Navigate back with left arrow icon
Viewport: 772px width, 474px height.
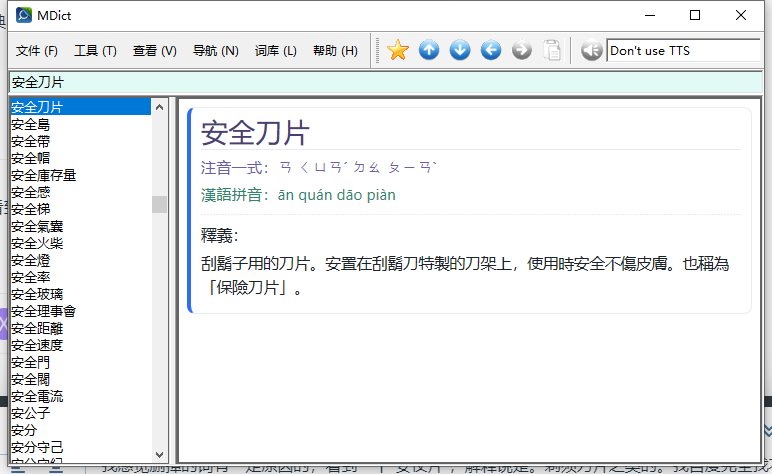[491, 50]
